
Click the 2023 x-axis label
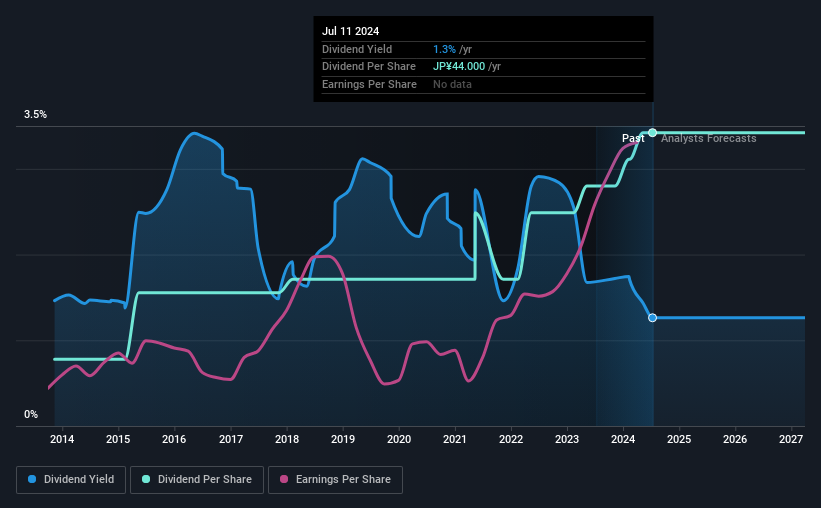coord(567,439)
